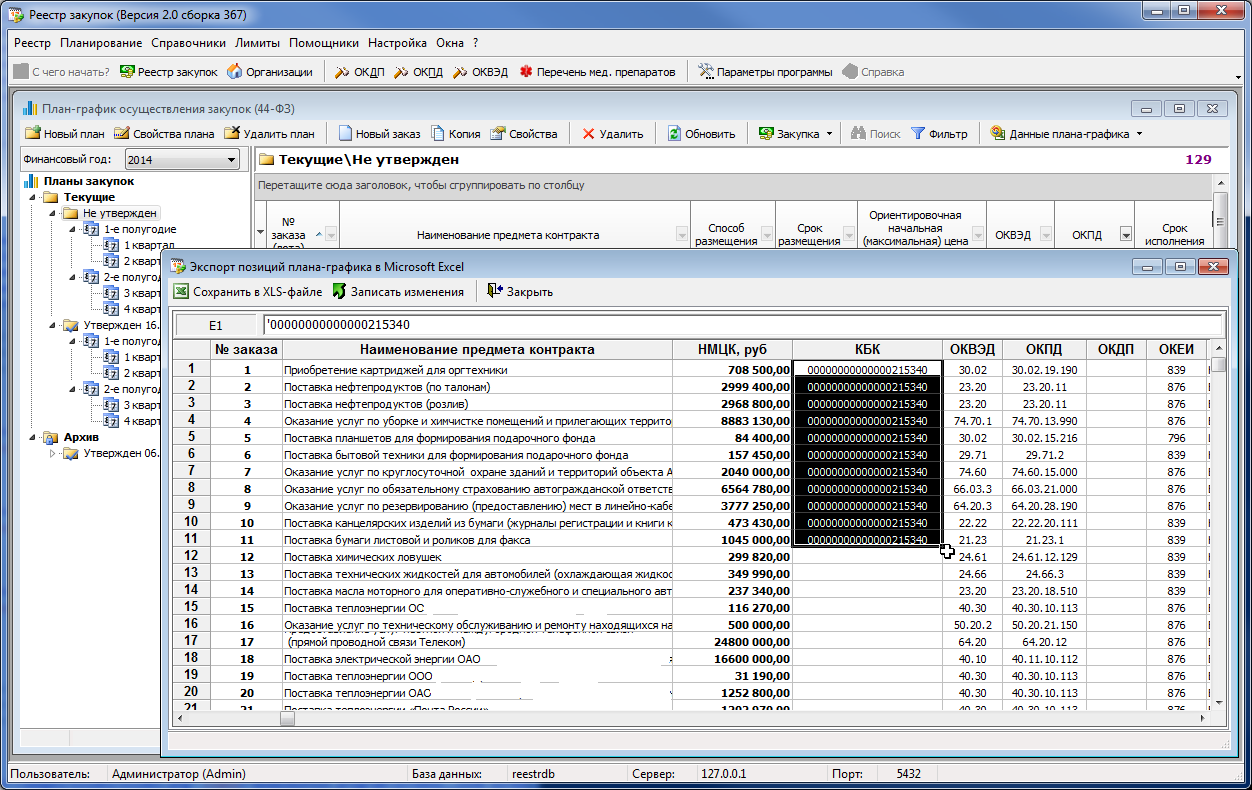Select cell 'Поставка химических ловушек'

pos(477,557)
